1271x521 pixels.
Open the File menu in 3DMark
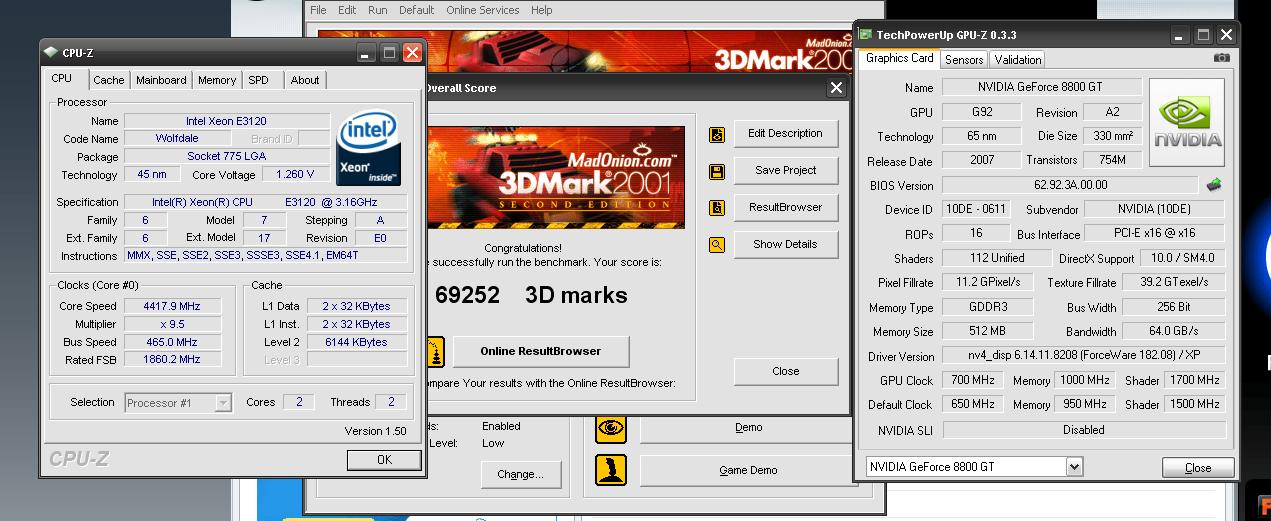318,10
